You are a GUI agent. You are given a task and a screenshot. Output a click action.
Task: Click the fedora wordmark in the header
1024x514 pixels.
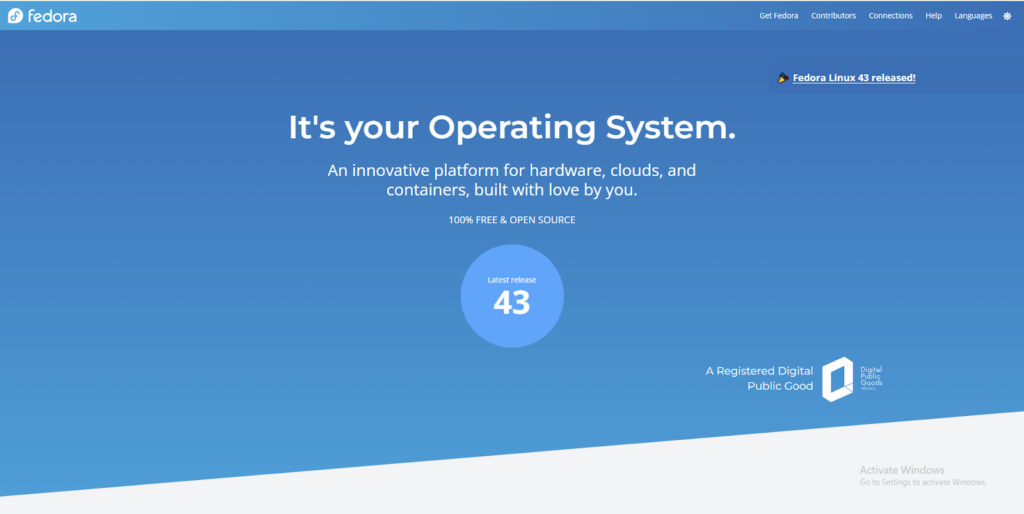coord(52,16)
